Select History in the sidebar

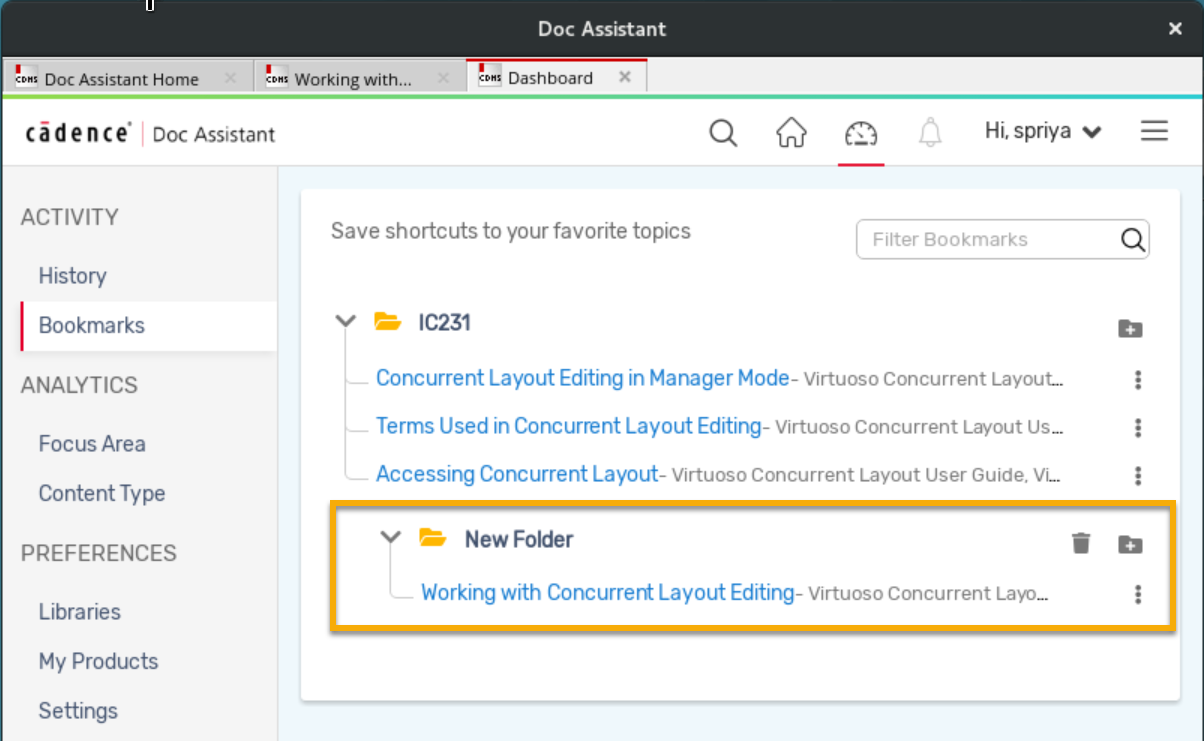pos(72,276)
